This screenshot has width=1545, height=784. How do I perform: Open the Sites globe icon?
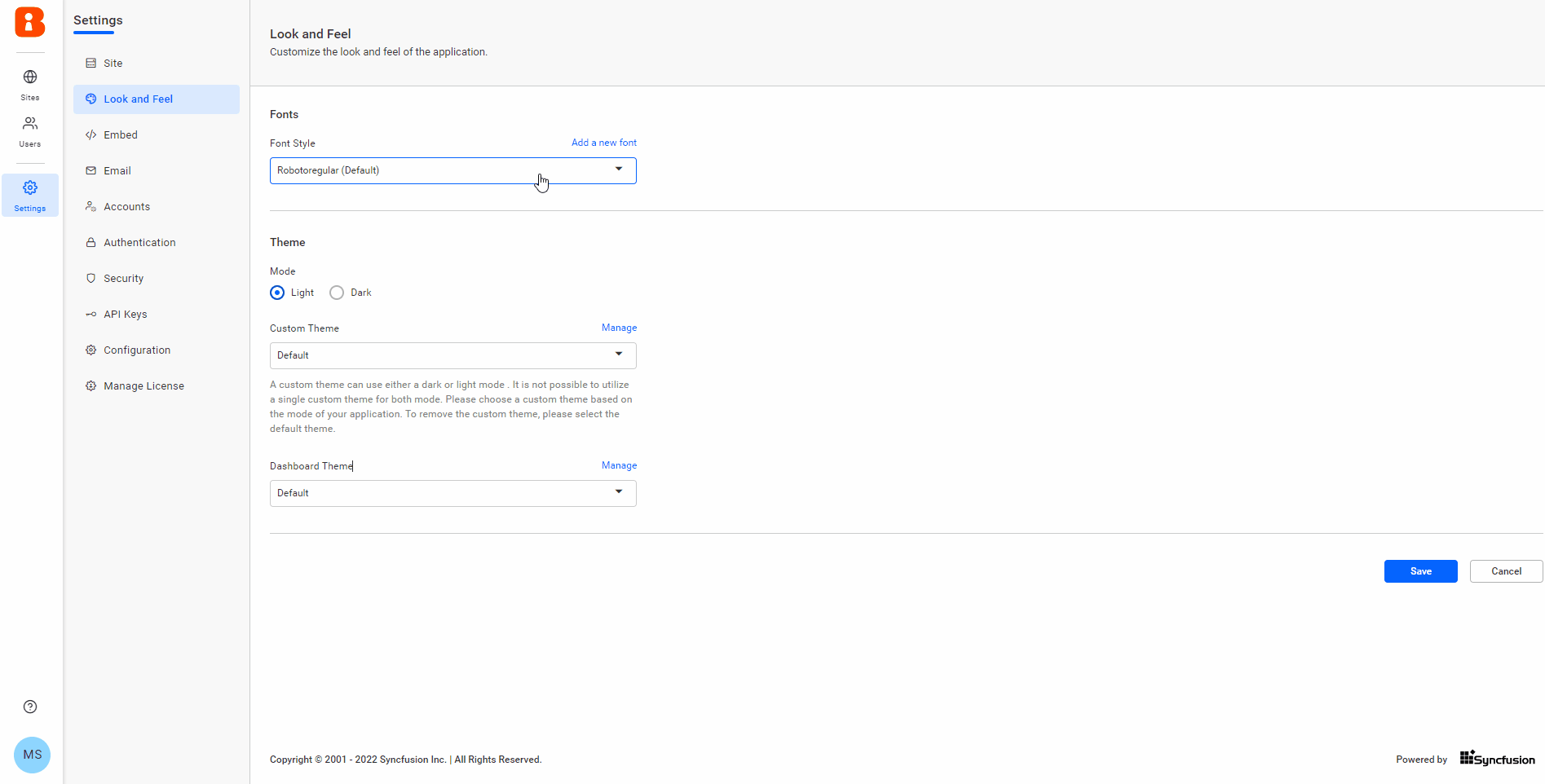[x=30, y=77]
